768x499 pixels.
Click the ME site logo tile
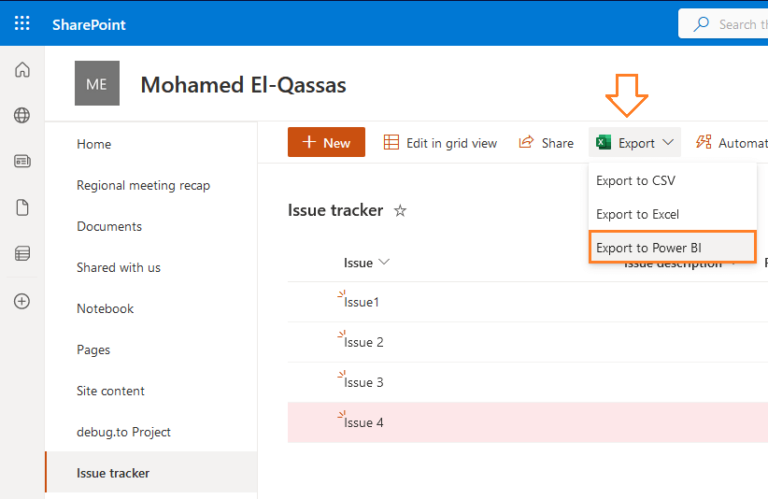pyautogui.click(x=97, y=84)
